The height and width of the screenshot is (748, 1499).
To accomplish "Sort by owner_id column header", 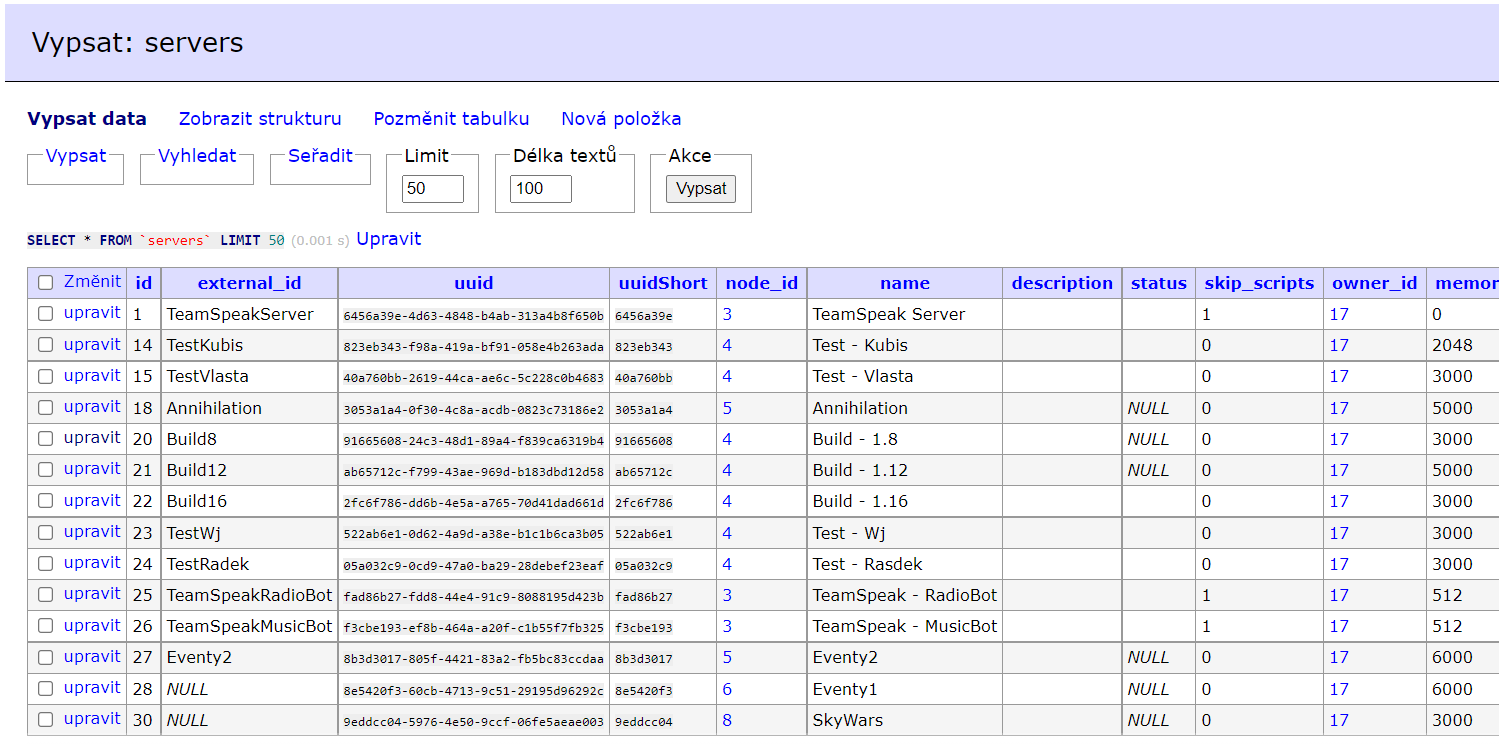I will 1375,283.
